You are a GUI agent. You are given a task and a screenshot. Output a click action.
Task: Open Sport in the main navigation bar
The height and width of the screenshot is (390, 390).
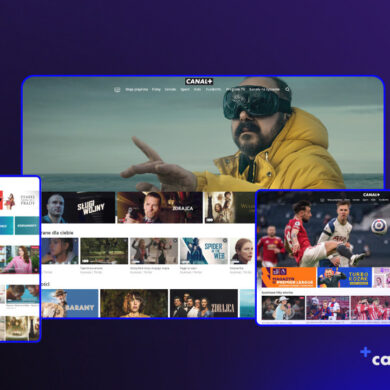click(x=185, y=89)
